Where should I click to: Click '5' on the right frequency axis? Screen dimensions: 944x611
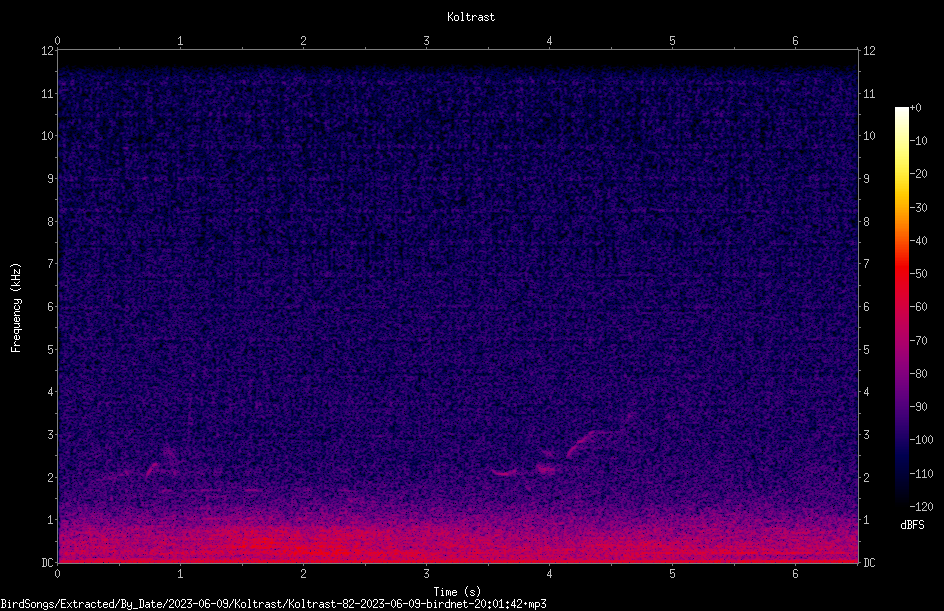tap(866, 349)
